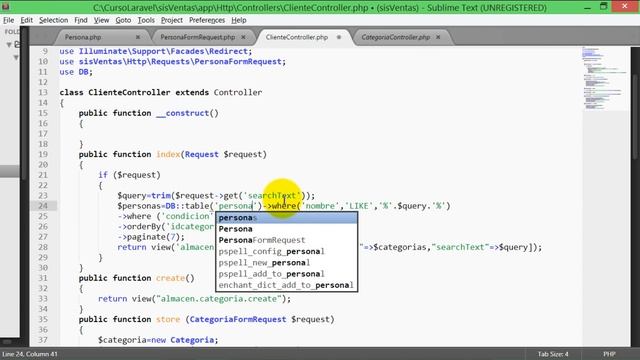
Task: Open the Preferences menu
Action: click(207, 20)
